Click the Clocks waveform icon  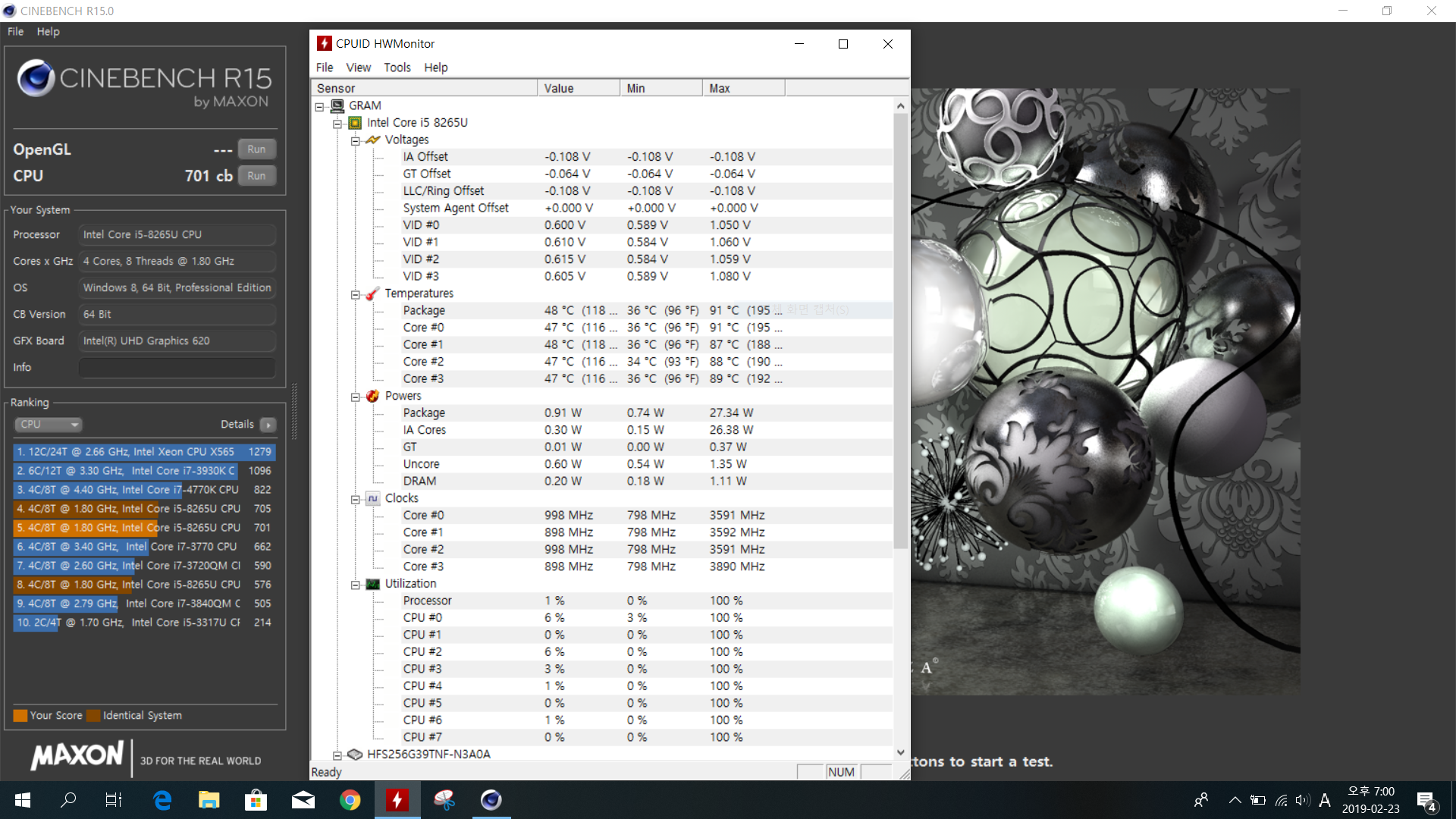(x=372, y=498)
